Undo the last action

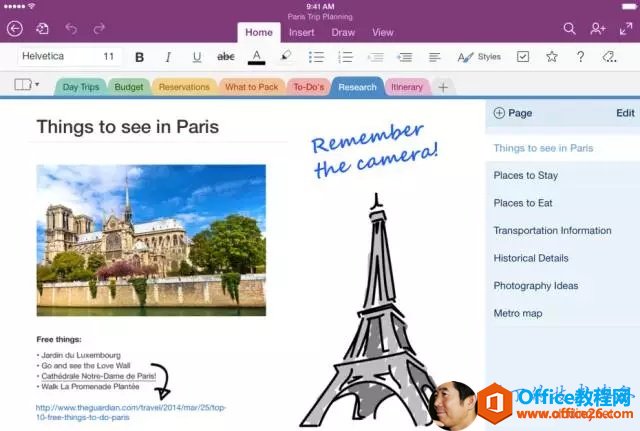coord(71,29)
